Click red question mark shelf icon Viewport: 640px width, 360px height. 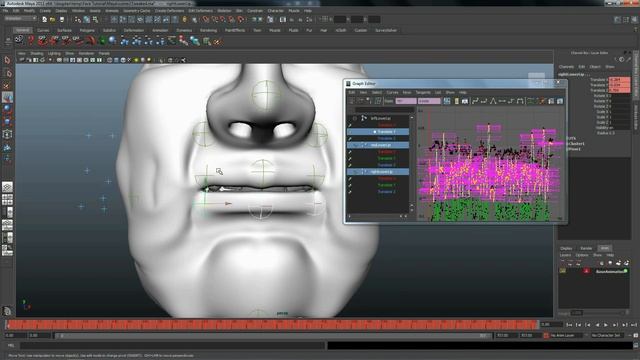pos(31,40)
